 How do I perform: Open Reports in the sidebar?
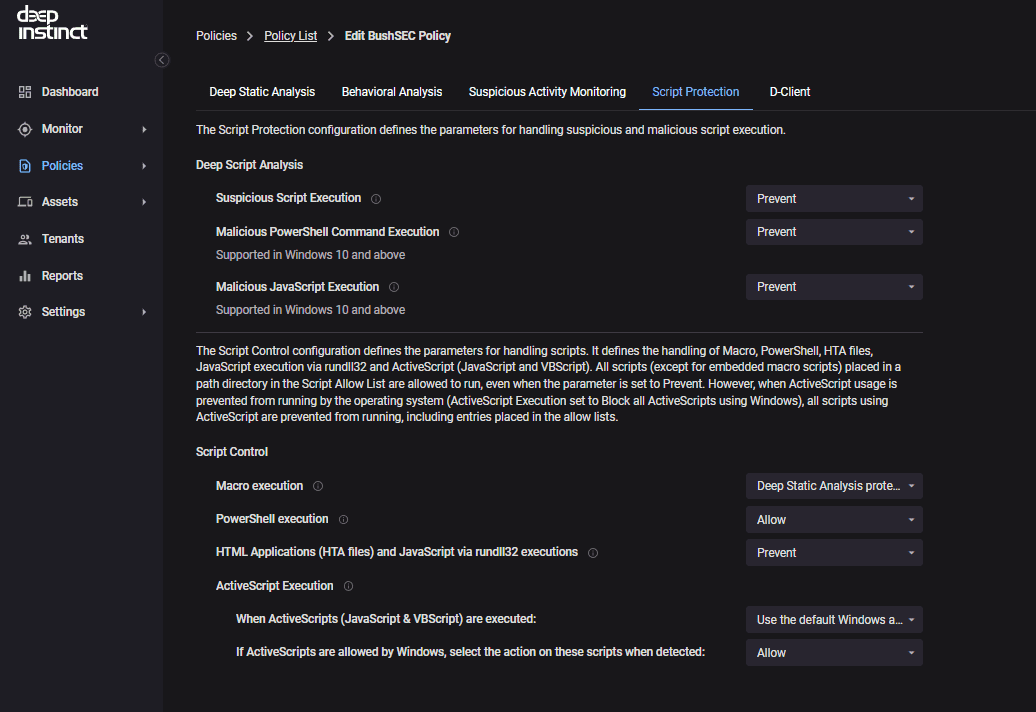click(x=62, y=276)
